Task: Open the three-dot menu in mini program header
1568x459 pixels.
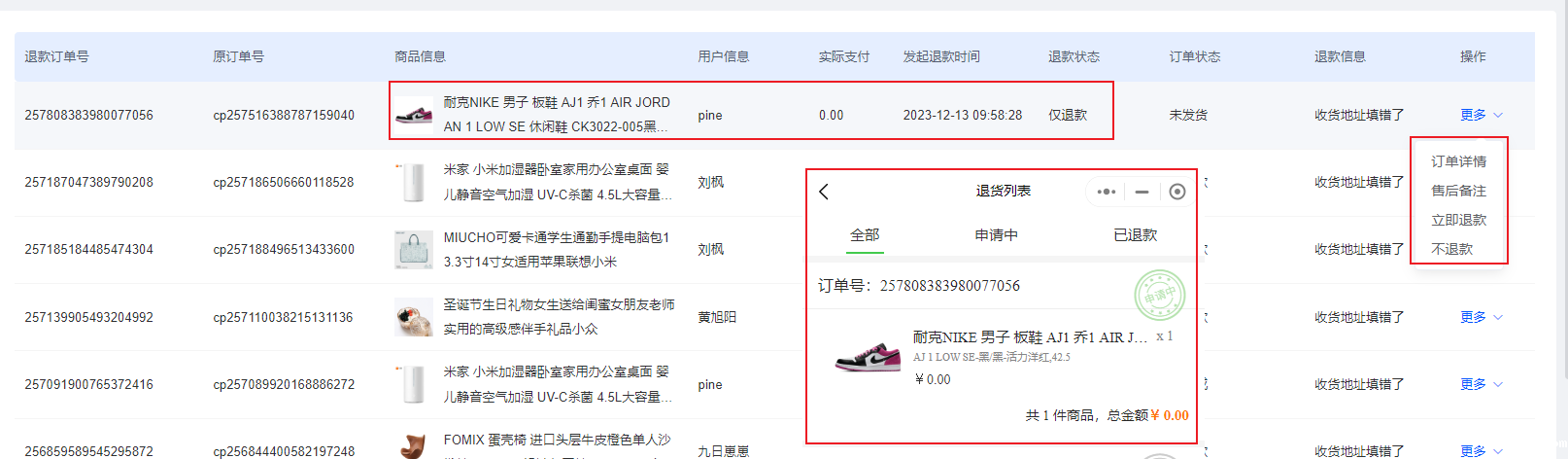Action: 1106,192
